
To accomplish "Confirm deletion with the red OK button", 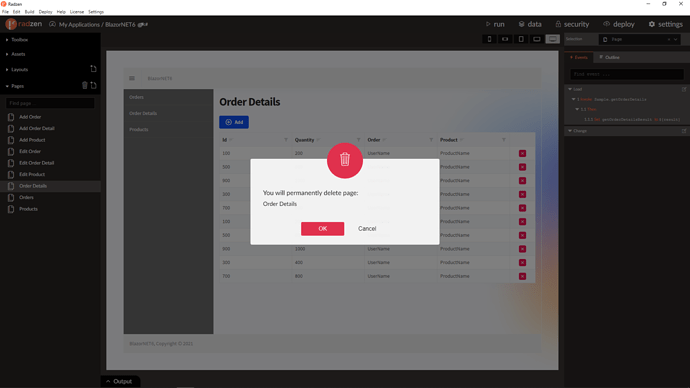I will pos(323,228).
